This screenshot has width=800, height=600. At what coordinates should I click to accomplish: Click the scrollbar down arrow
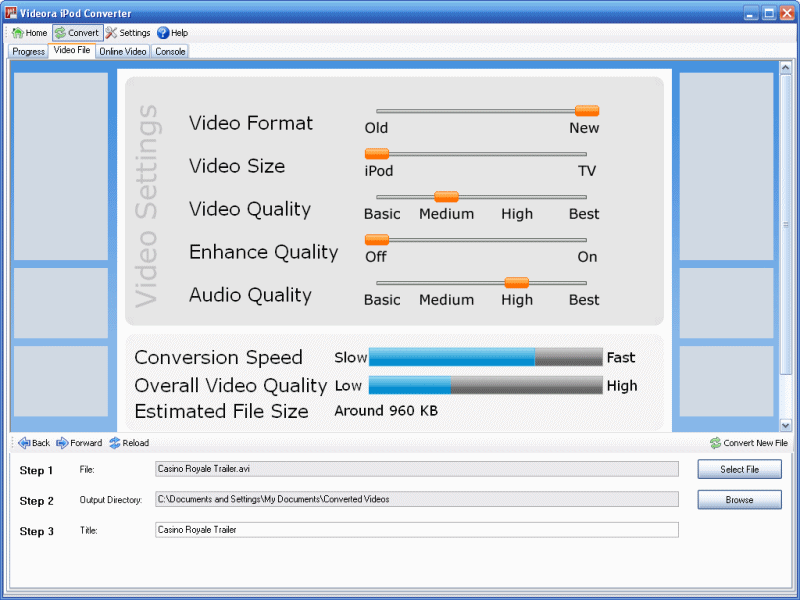785,425
